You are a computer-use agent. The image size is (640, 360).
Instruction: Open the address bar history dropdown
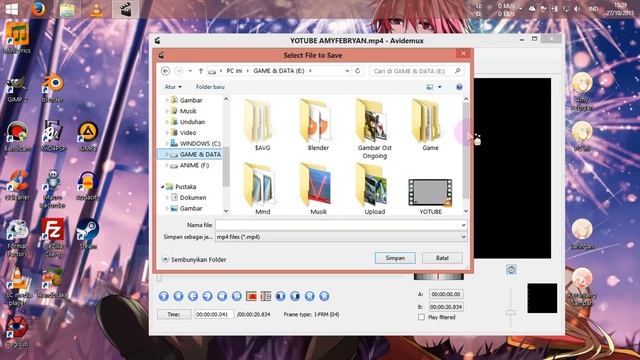(347, 71)
